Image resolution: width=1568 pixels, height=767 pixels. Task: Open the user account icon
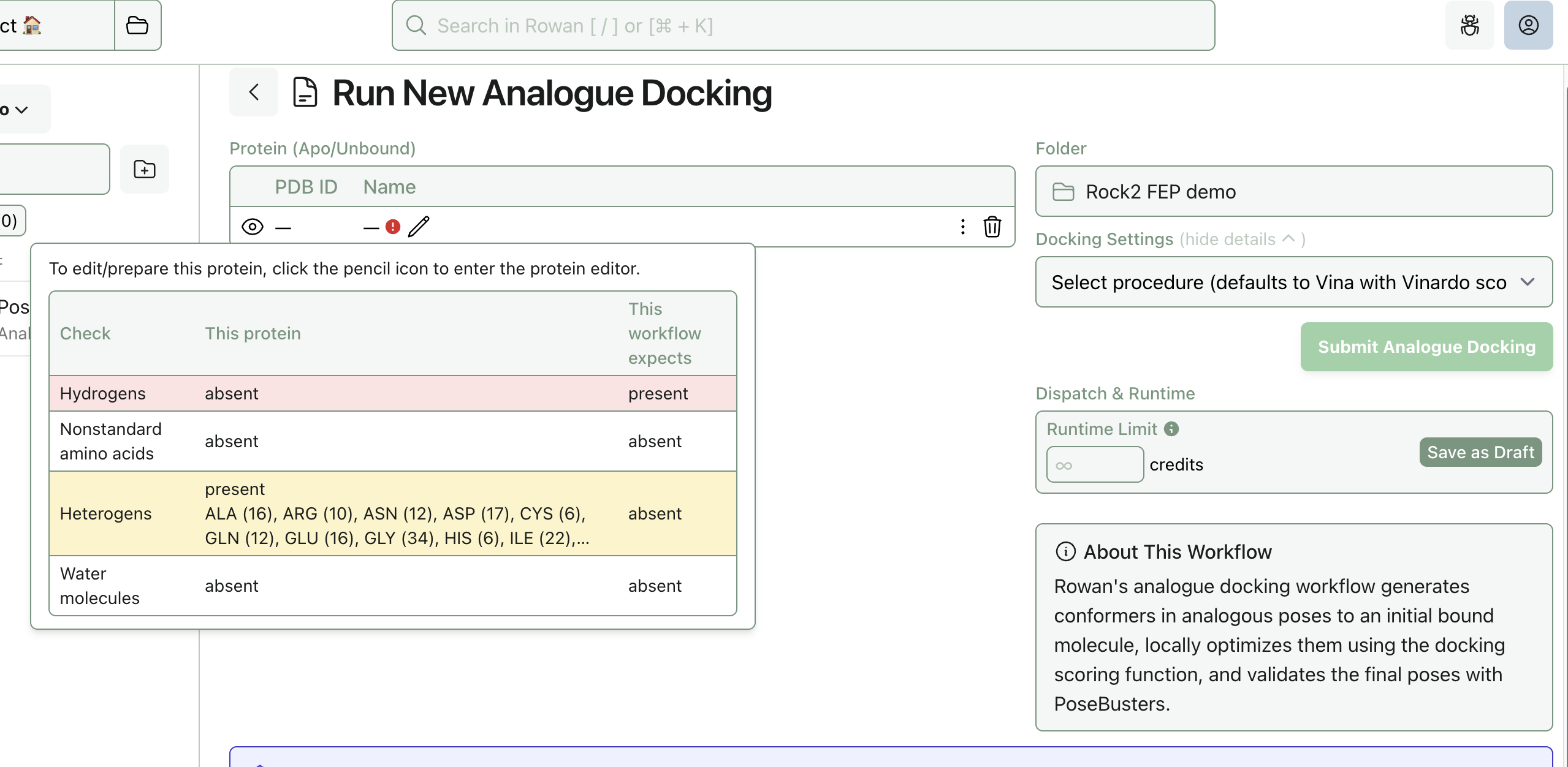(1528, 25)
